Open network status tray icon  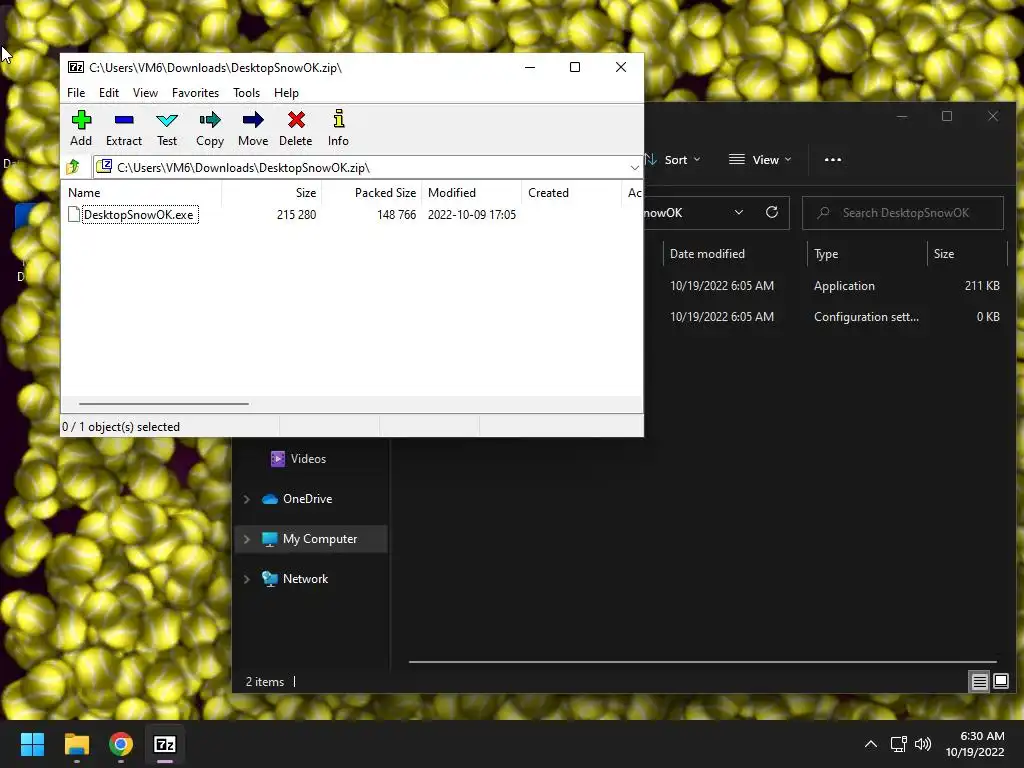899,744
